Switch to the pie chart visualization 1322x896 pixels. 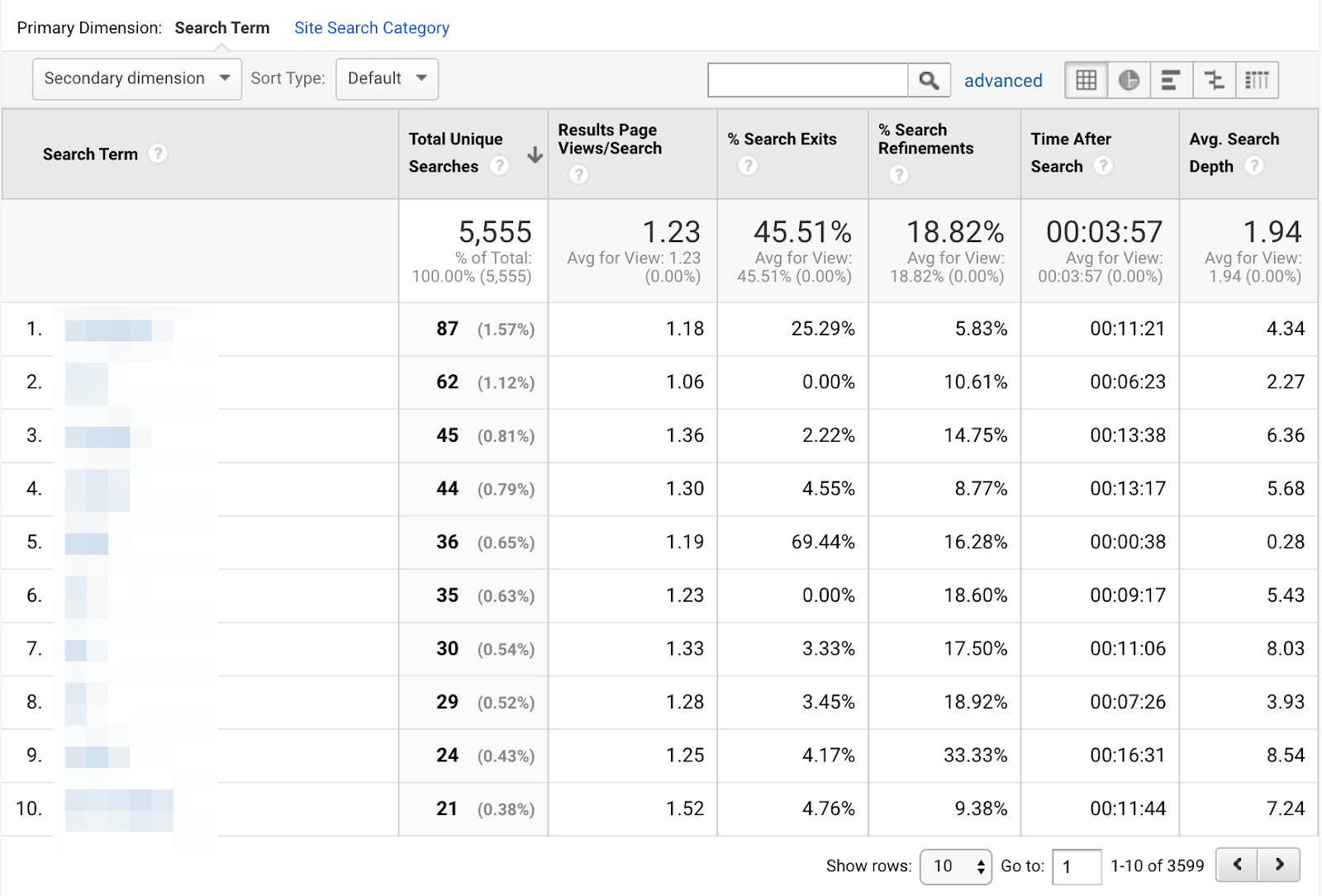1129,79
